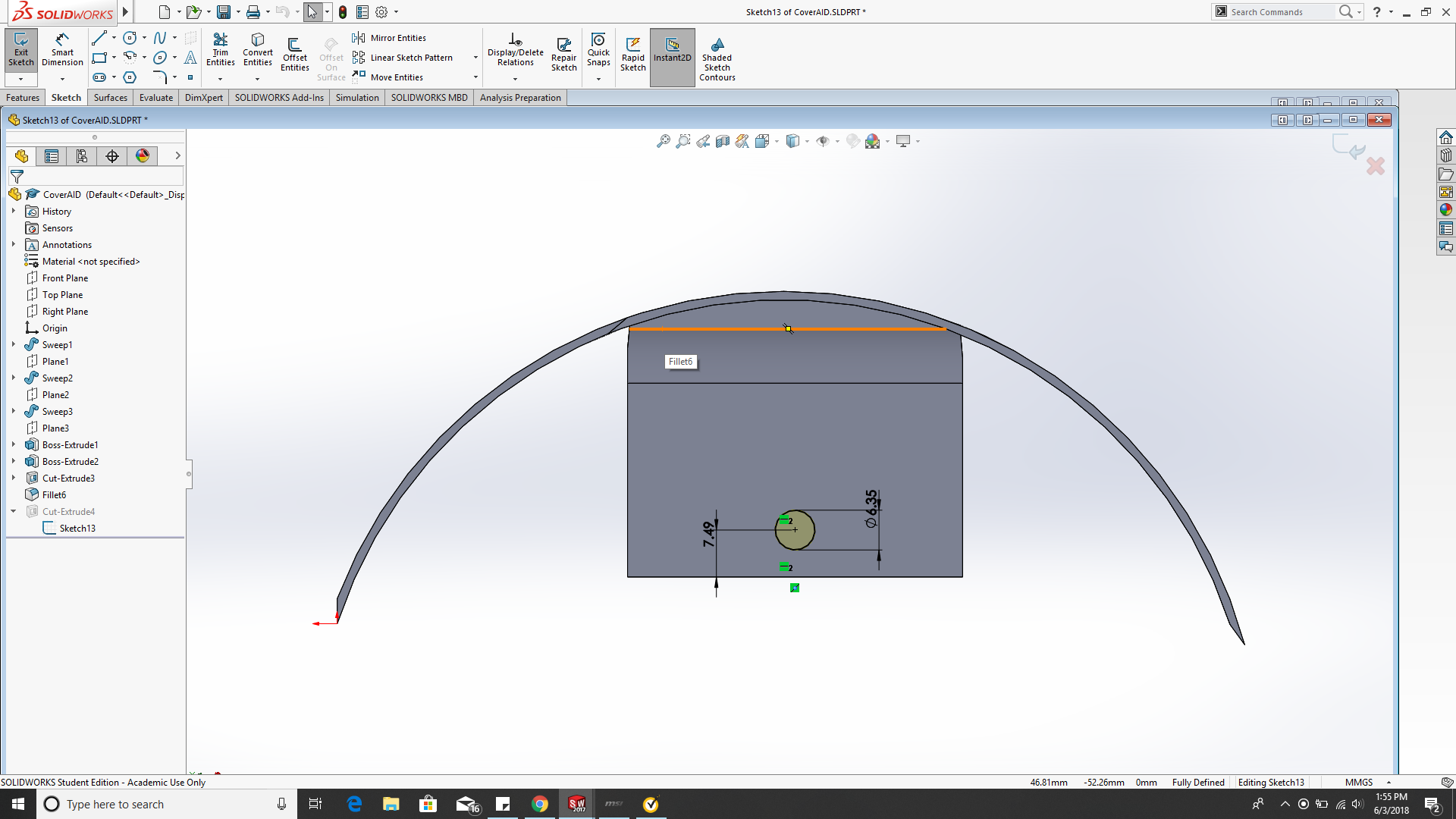Toggle the Section View icon

(x=723, y=141)
